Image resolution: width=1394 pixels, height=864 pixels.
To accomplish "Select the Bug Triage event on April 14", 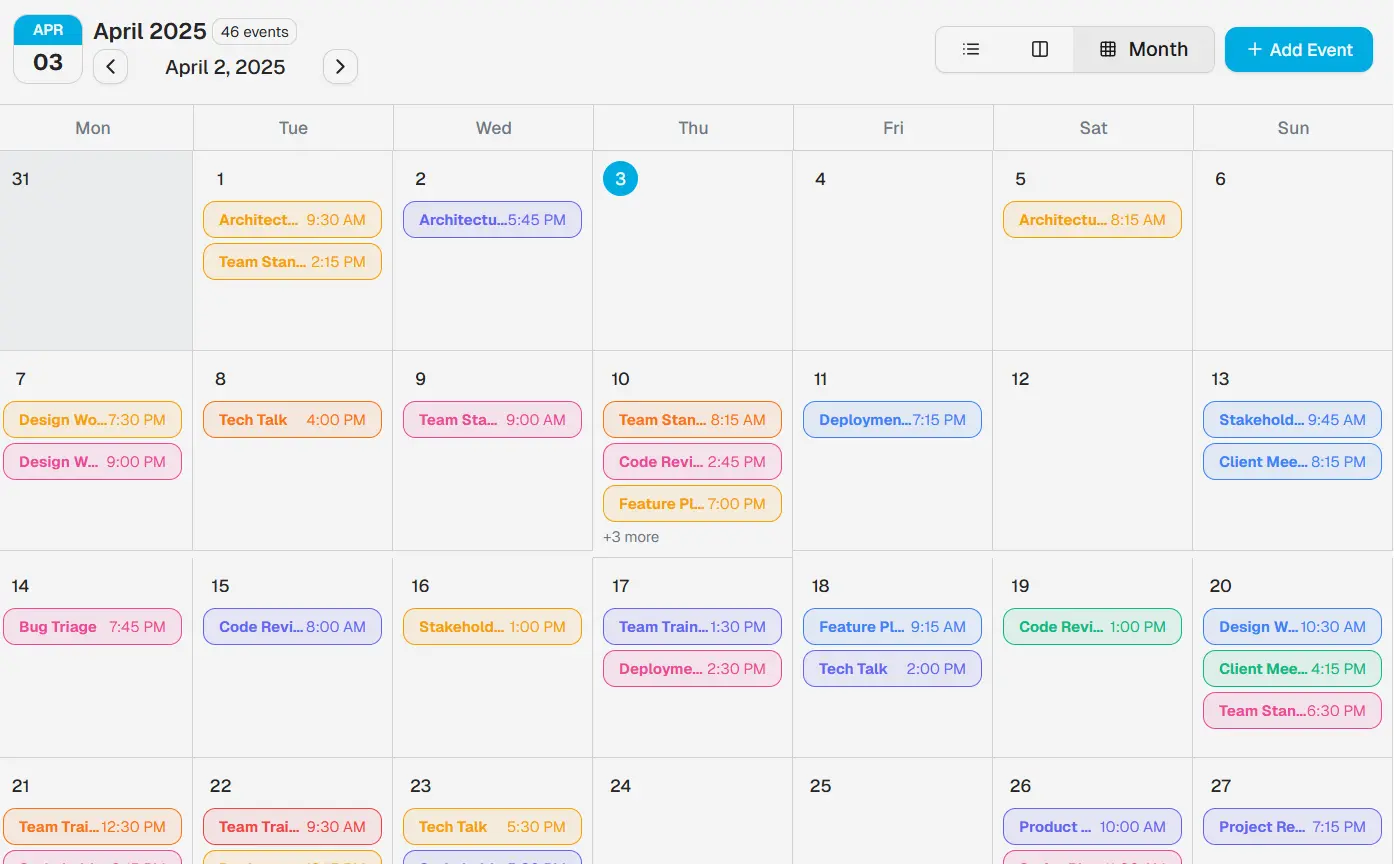I will click(92, 626).
